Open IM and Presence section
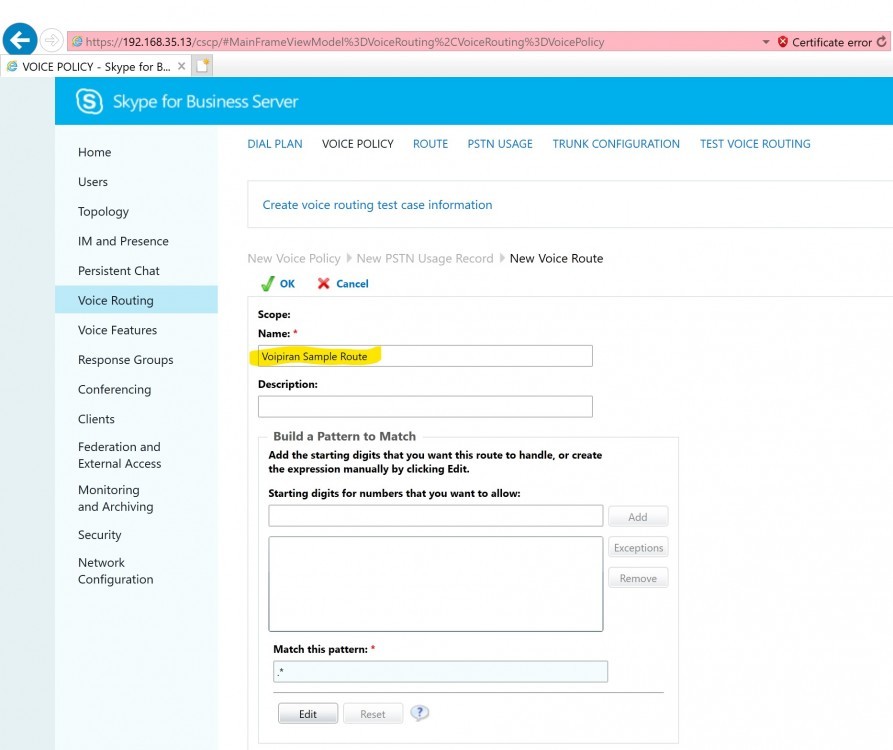The height and width of the screenshot is (750, 893). click(123, 241)
